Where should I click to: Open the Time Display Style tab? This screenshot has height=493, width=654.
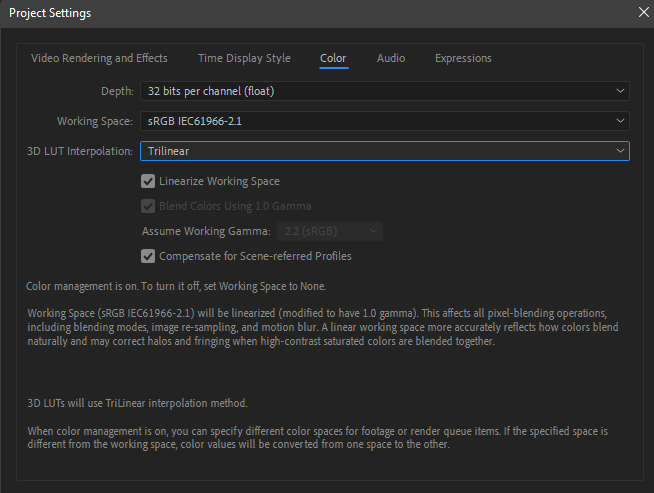tap(244, 58)
